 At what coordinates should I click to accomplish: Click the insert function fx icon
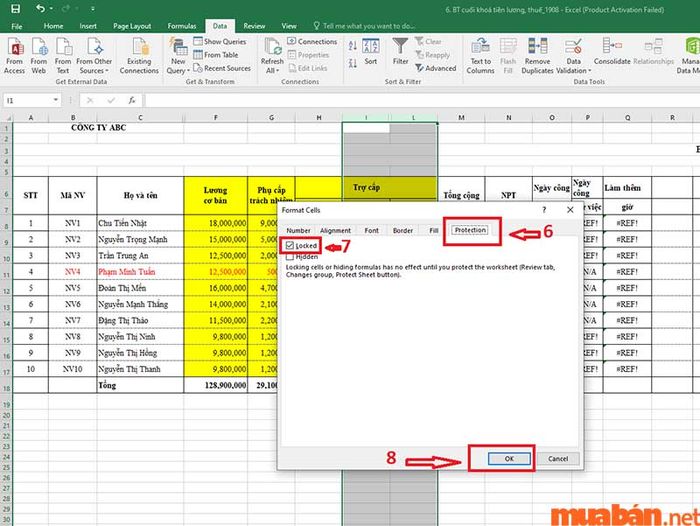[x=132, y=100]
